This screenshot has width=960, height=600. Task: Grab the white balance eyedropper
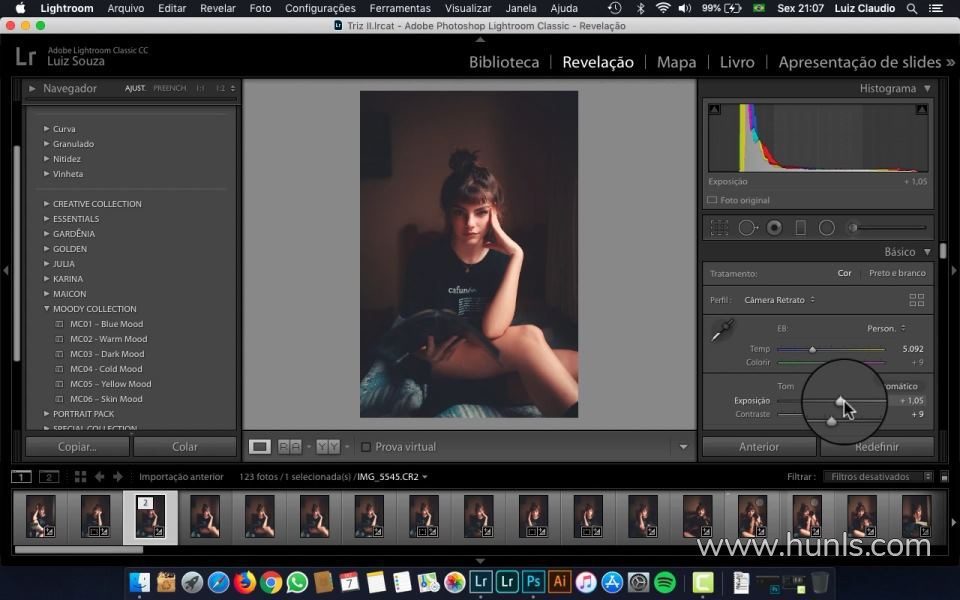tap(721, 331)
